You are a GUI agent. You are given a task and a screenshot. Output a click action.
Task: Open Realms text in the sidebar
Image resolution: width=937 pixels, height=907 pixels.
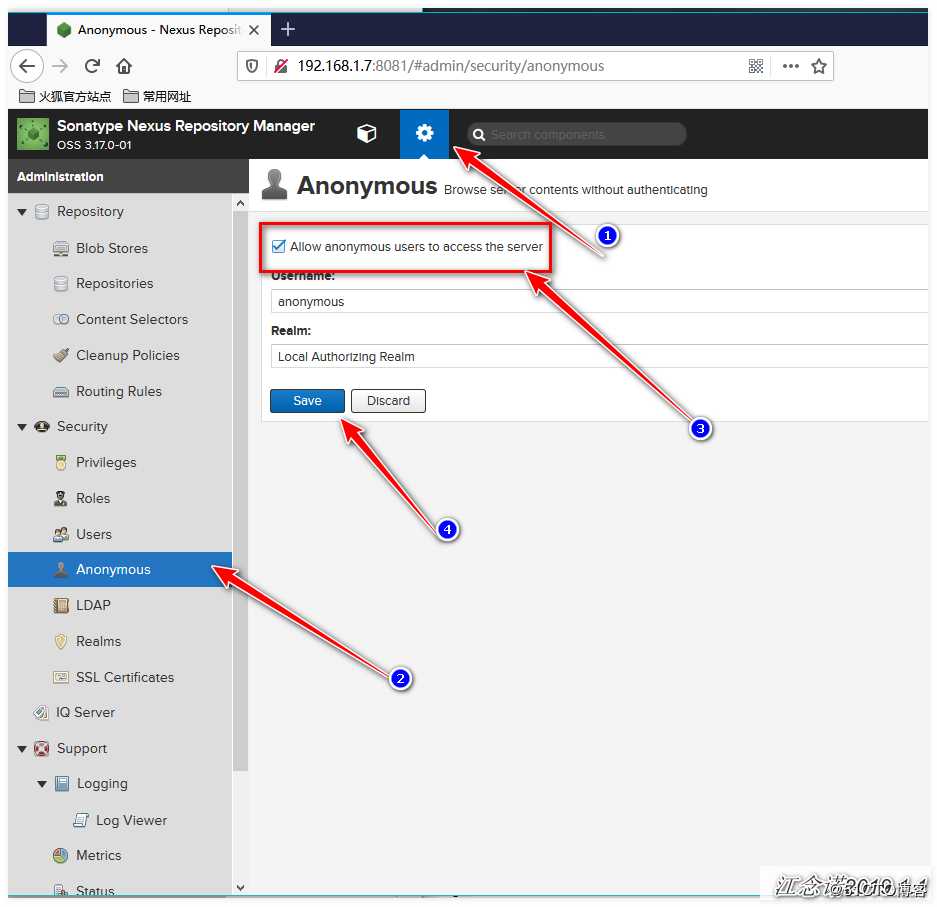pos(99,642)
